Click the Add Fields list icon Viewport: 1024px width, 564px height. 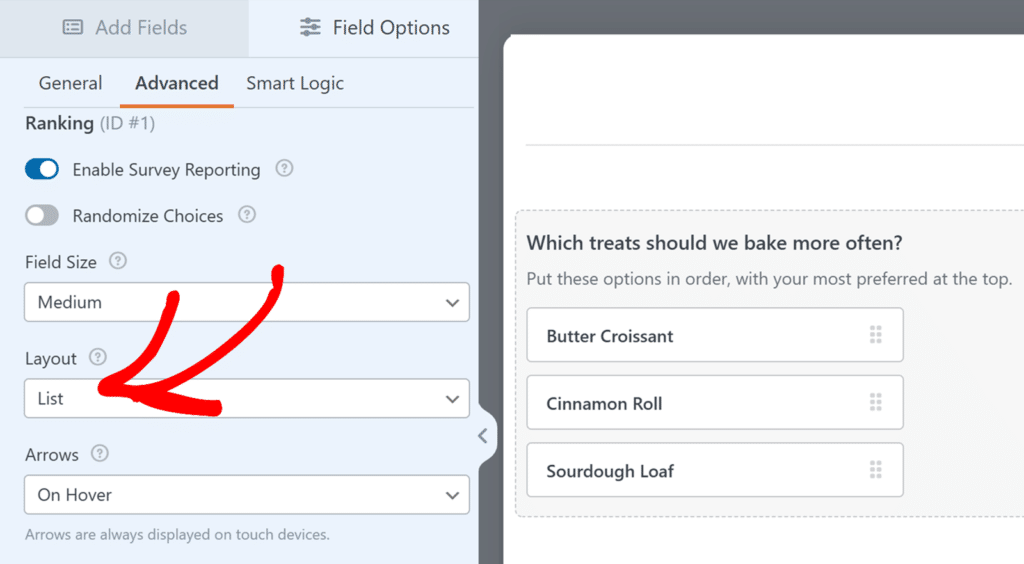[x=72, y=27]
